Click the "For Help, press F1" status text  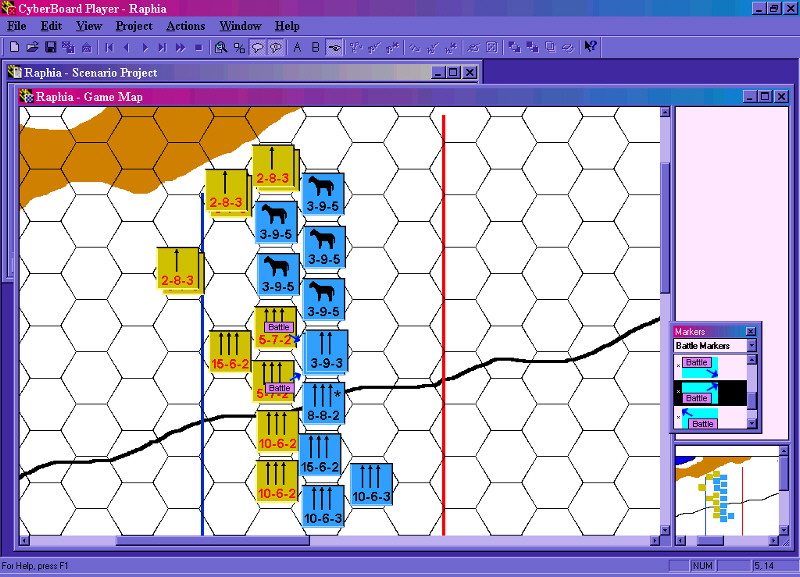(35, 566)
